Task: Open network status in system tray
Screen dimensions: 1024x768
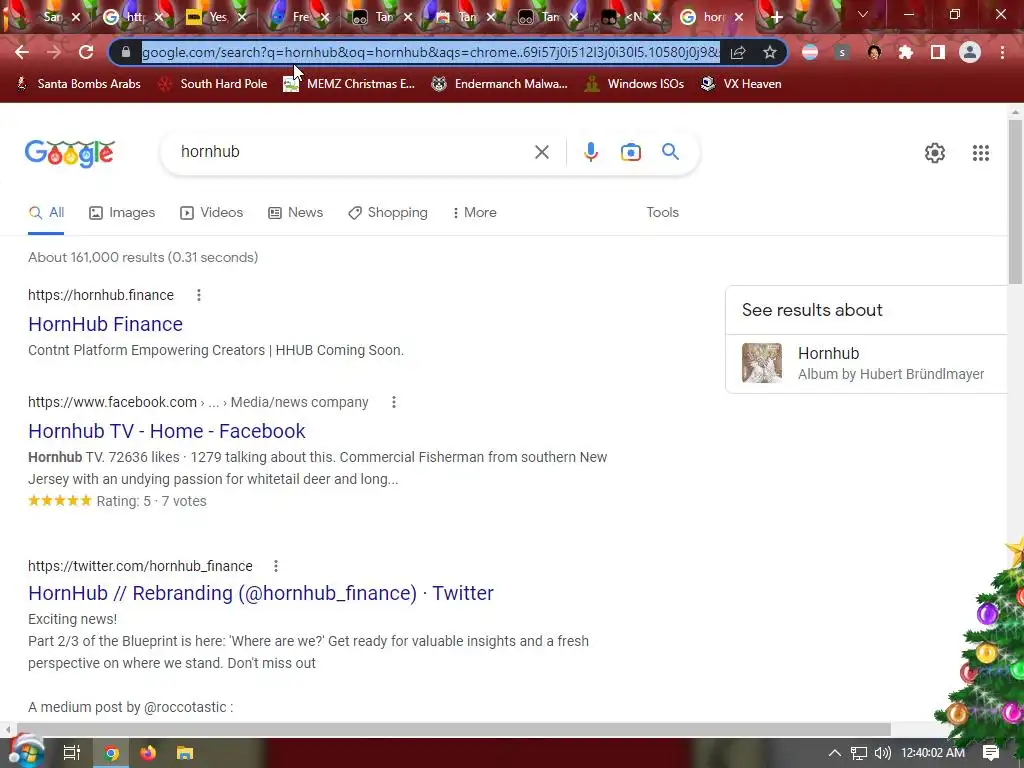Action: tap(859, 753)
